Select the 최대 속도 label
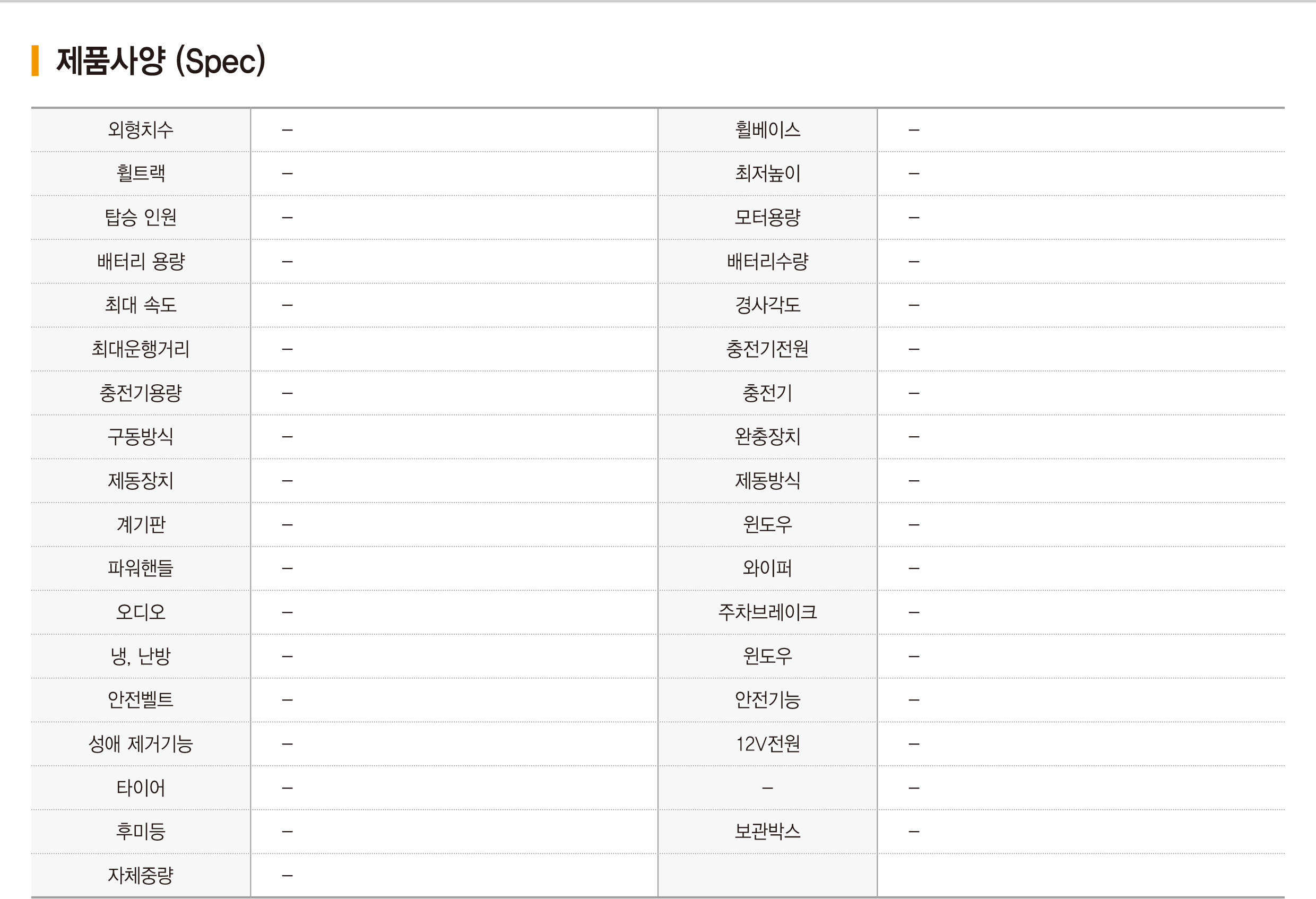This screenshot has width=1316, height=899. click(x=141, y=305)
